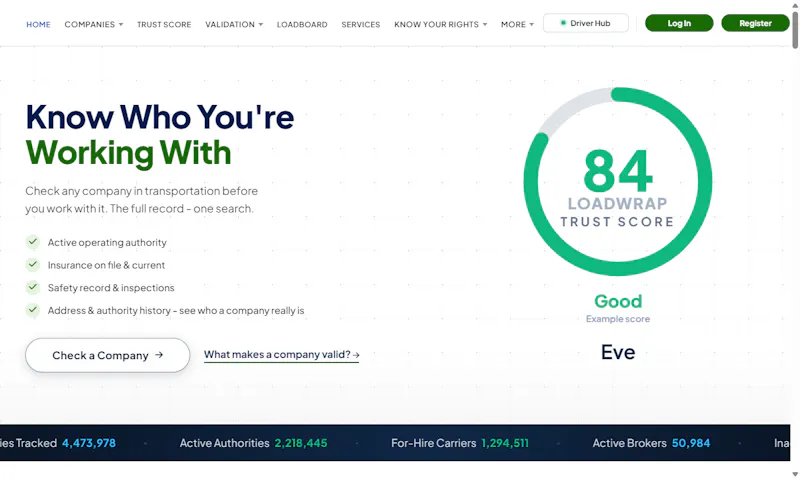Click the Active operating authority text
This screenshot has width=800, height=479.
click(107, 242)
